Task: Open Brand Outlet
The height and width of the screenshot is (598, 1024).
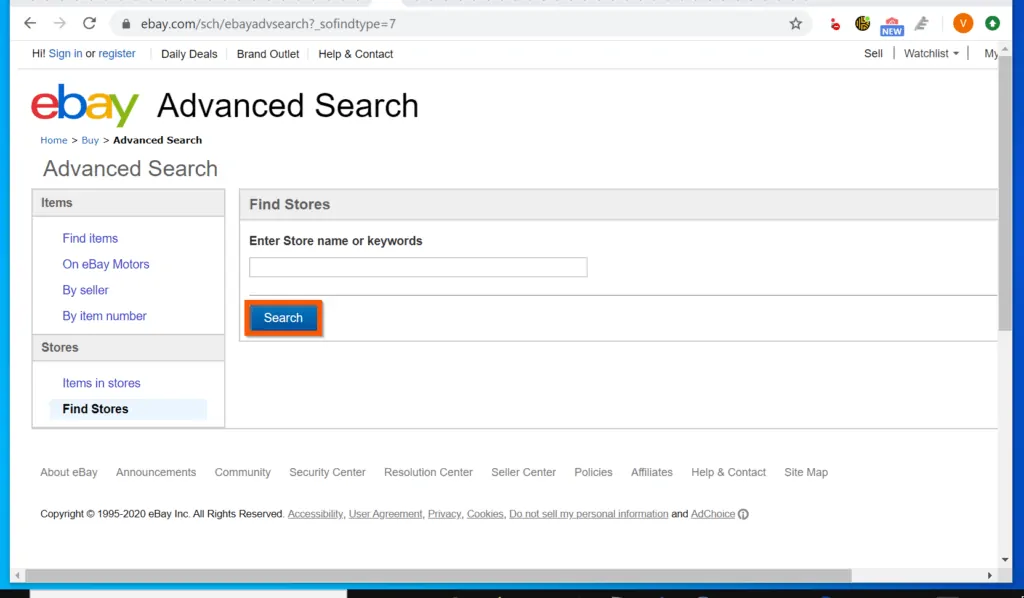Action: tap(268, 54)
